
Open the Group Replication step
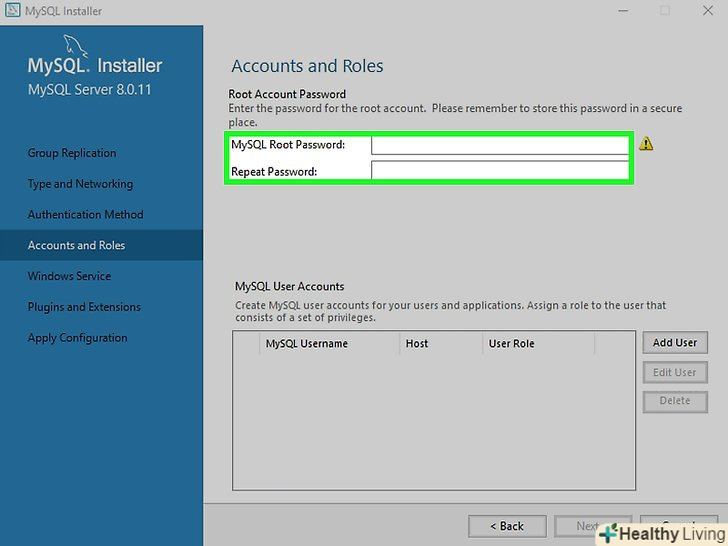pos(72,153)
